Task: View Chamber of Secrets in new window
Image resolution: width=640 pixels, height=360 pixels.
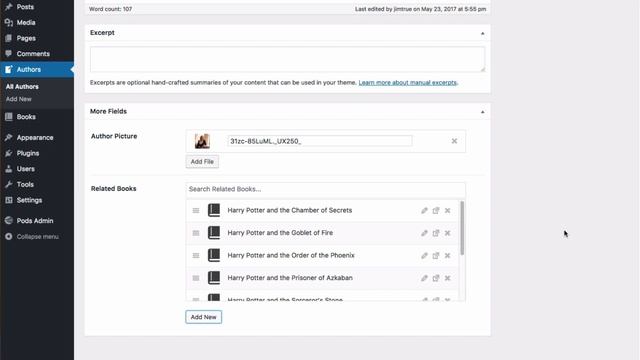Action: point(436,211)
